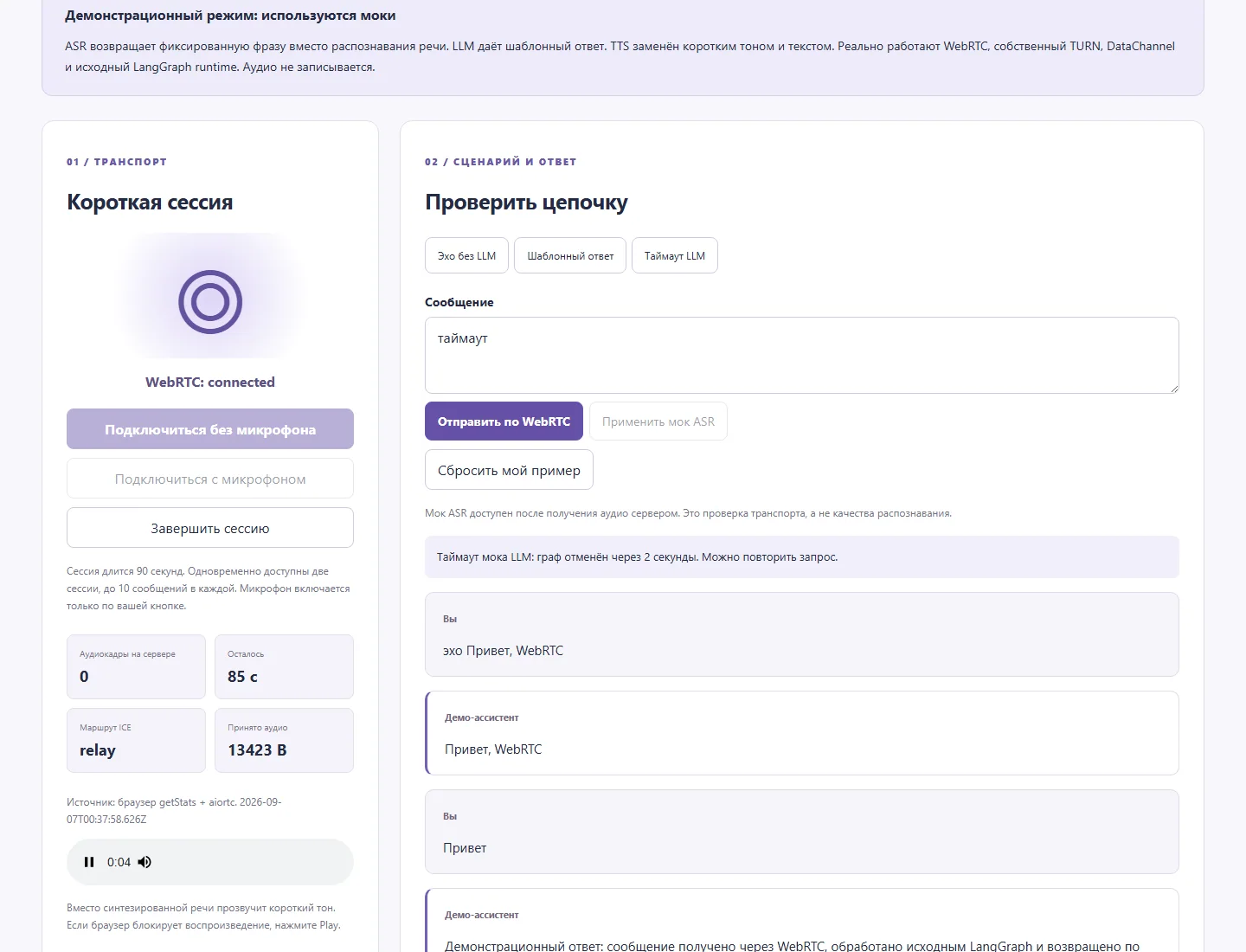Focus the 'Сообщение' text area
The width and height of the screenshot is (1246, 952).
[802, 355]
